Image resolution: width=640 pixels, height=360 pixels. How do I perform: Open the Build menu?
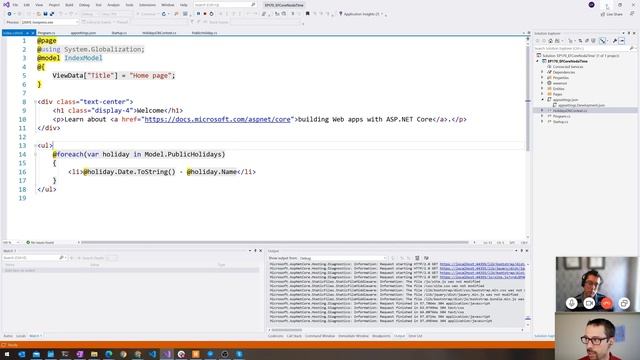point(69,5)
